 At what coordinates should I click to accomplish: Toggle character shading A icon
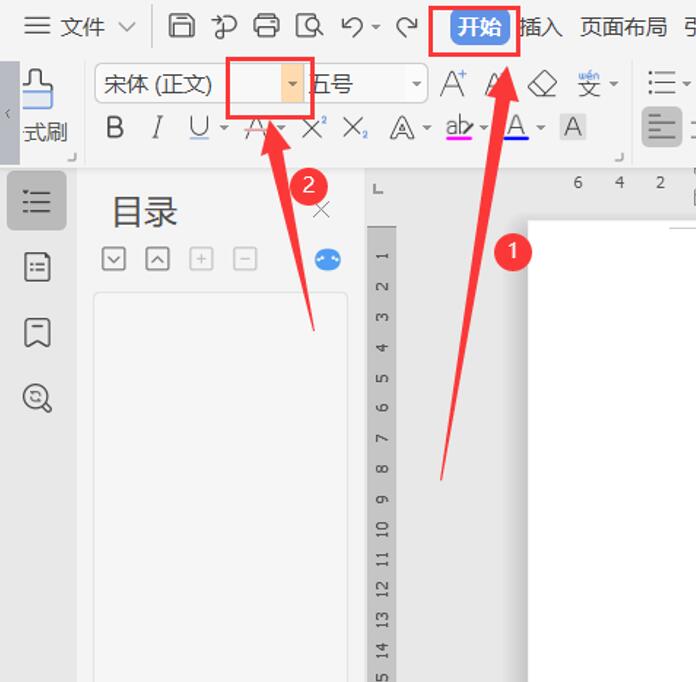573,127
